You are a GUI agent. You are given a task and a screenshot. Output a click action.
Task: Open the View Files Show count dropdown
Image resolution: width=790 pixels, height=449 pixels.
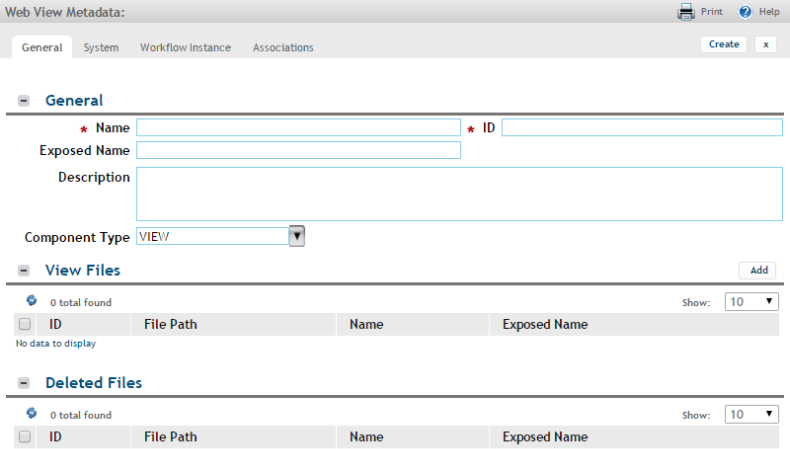click(751, 301)
